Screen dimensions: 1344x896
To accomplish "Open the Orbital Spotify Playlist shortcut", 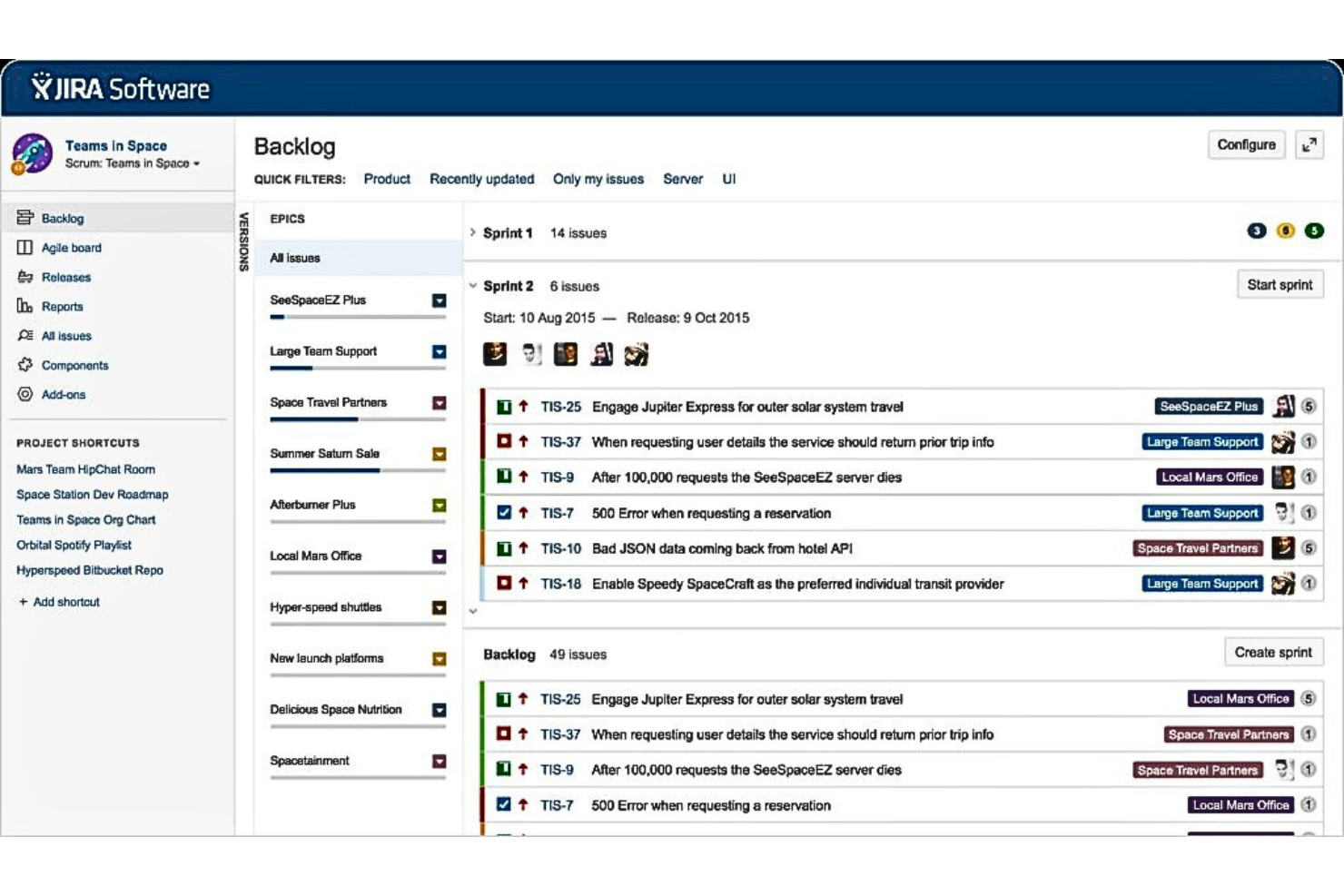I will point(74,545).
